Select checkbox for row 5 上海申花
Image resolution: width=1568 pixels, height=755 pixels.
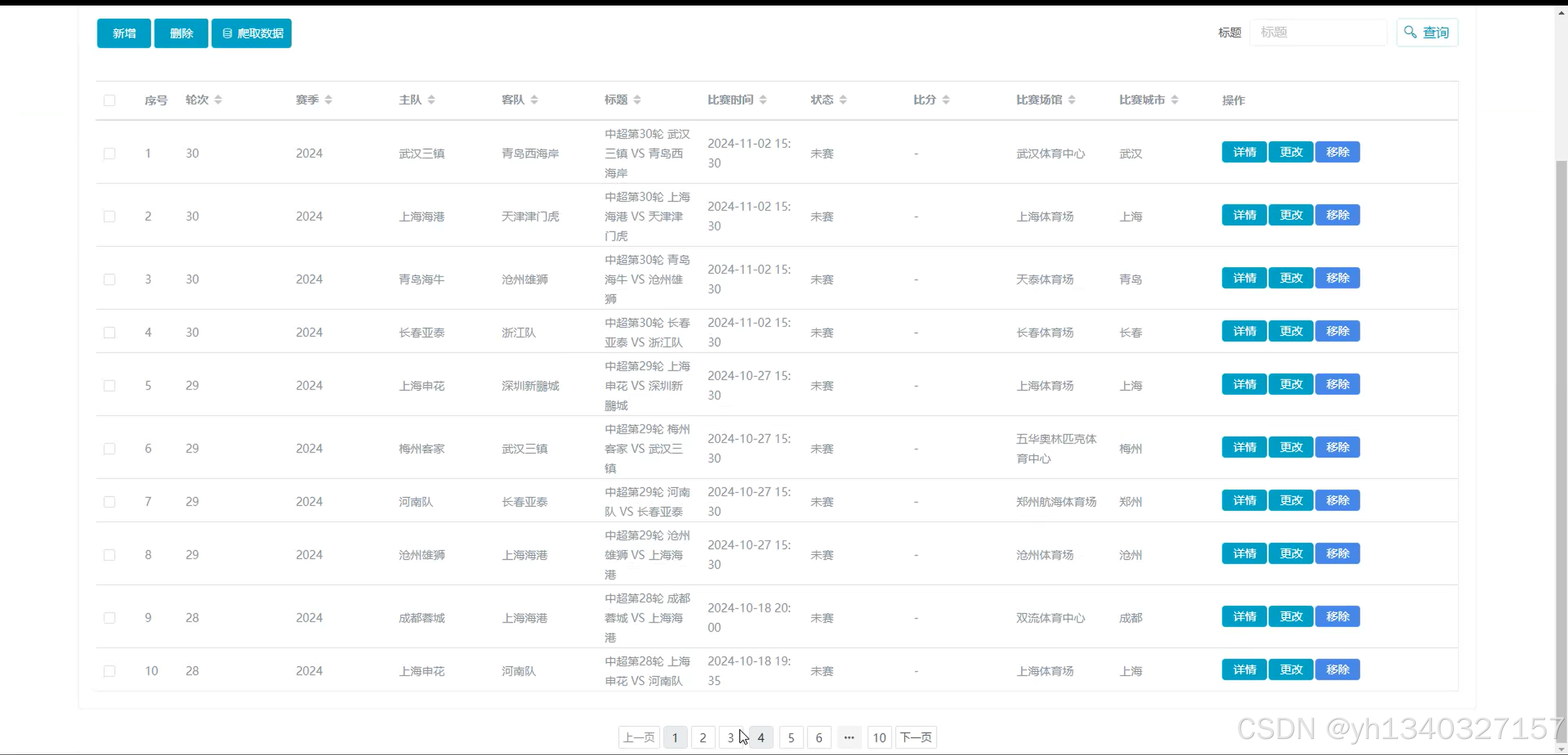pos(110,386)
